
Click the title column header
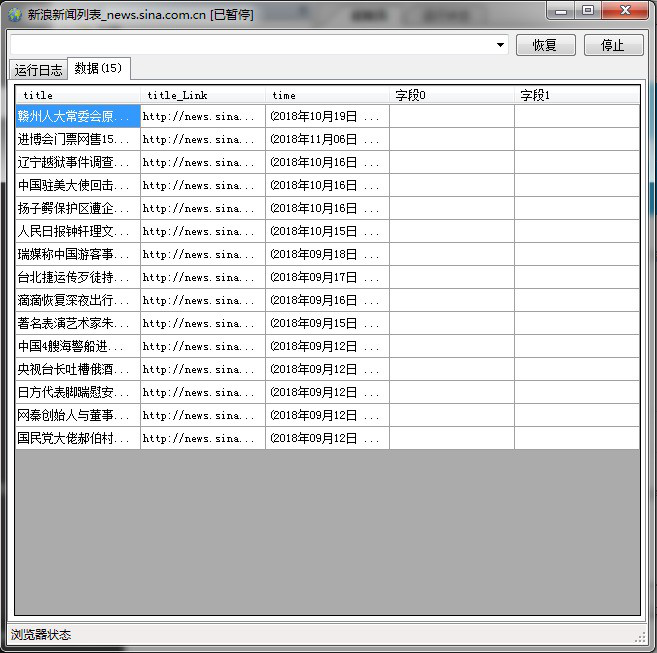[78, 95]
